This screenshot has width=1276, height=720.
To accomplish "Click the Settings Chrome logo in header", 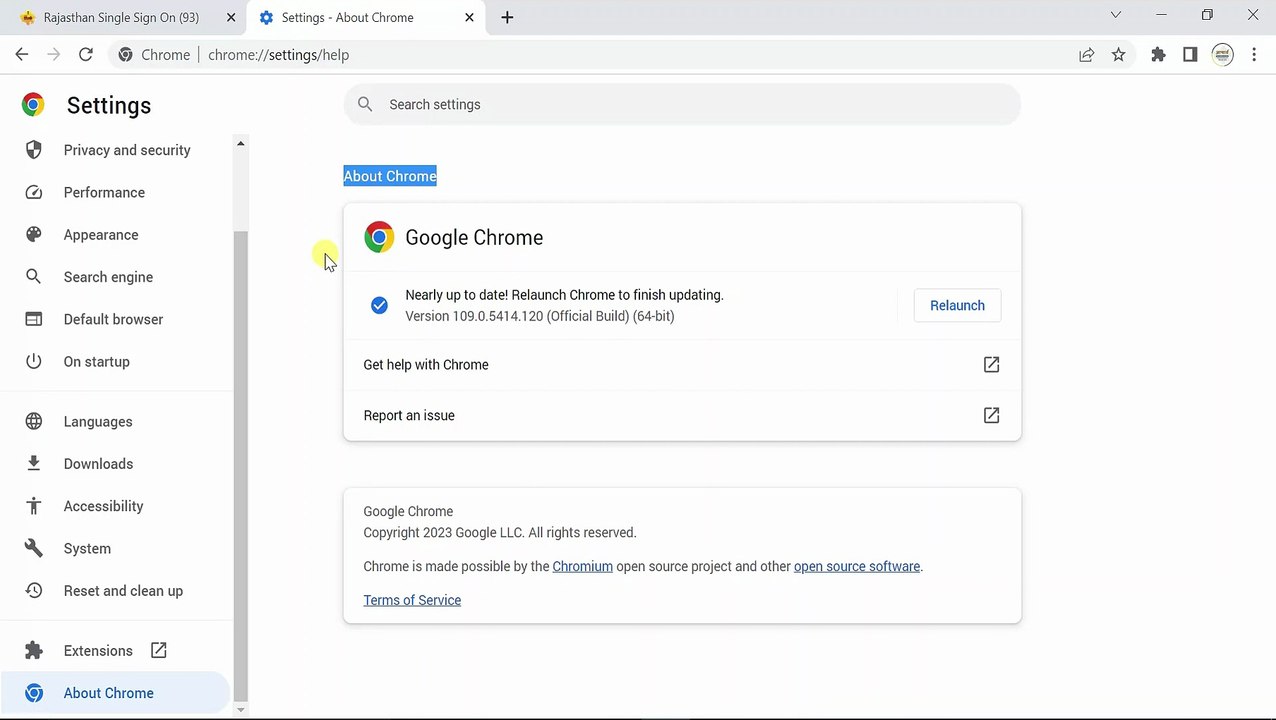I will pyautogui.click(x=33, y=105).
